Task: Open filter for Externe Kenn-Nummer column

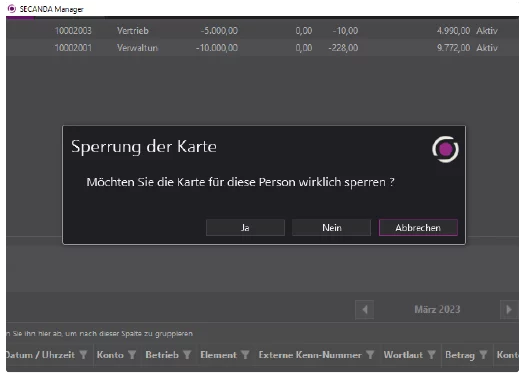Action: coord(370,355)
